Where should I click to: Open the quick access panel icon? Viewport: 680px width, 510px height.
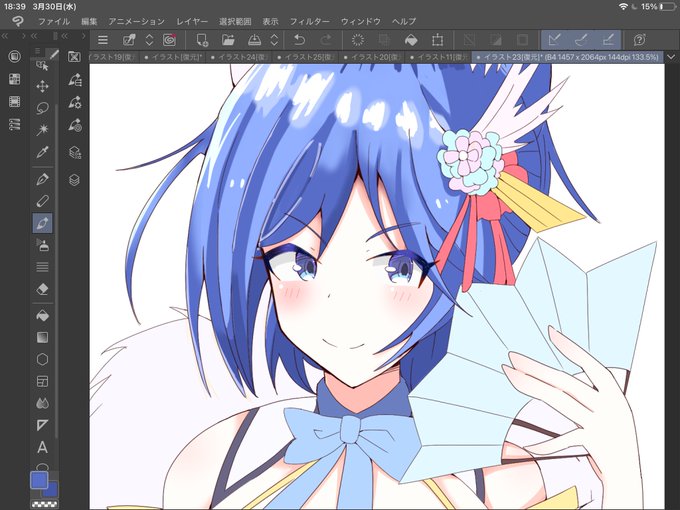pyautogui.click(x=14, y=56)
